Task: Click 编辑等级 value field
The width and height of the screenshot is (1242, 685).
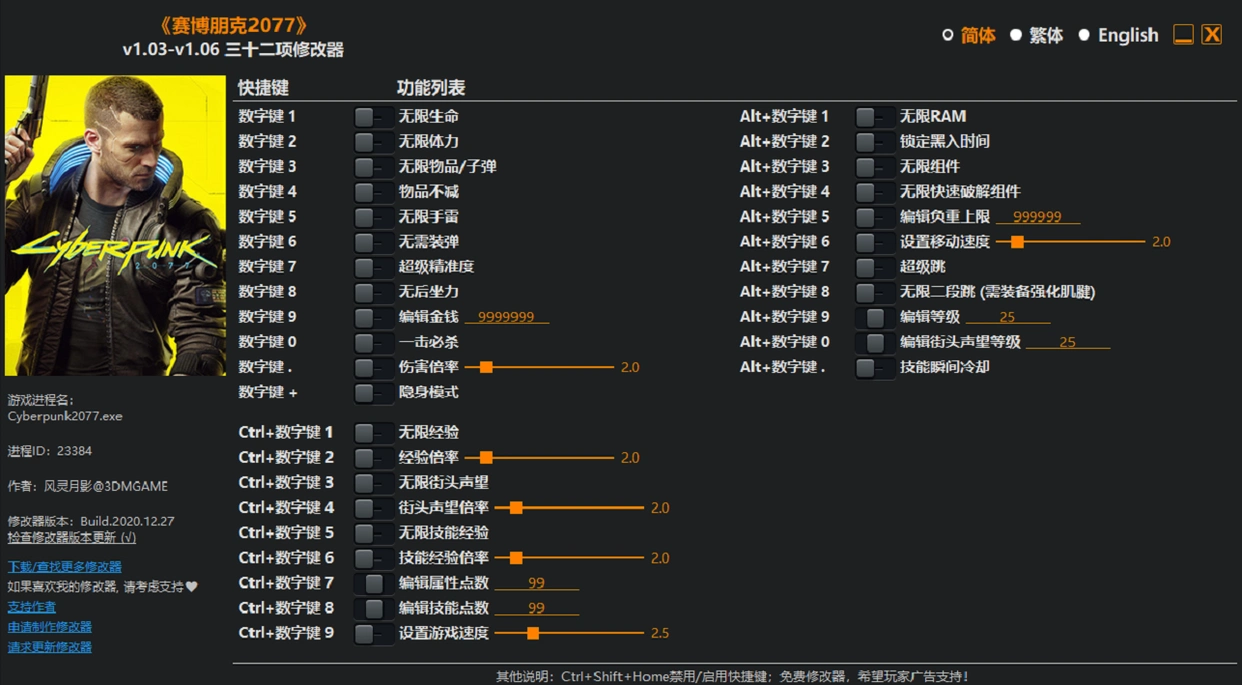Action: point(1008,317)
